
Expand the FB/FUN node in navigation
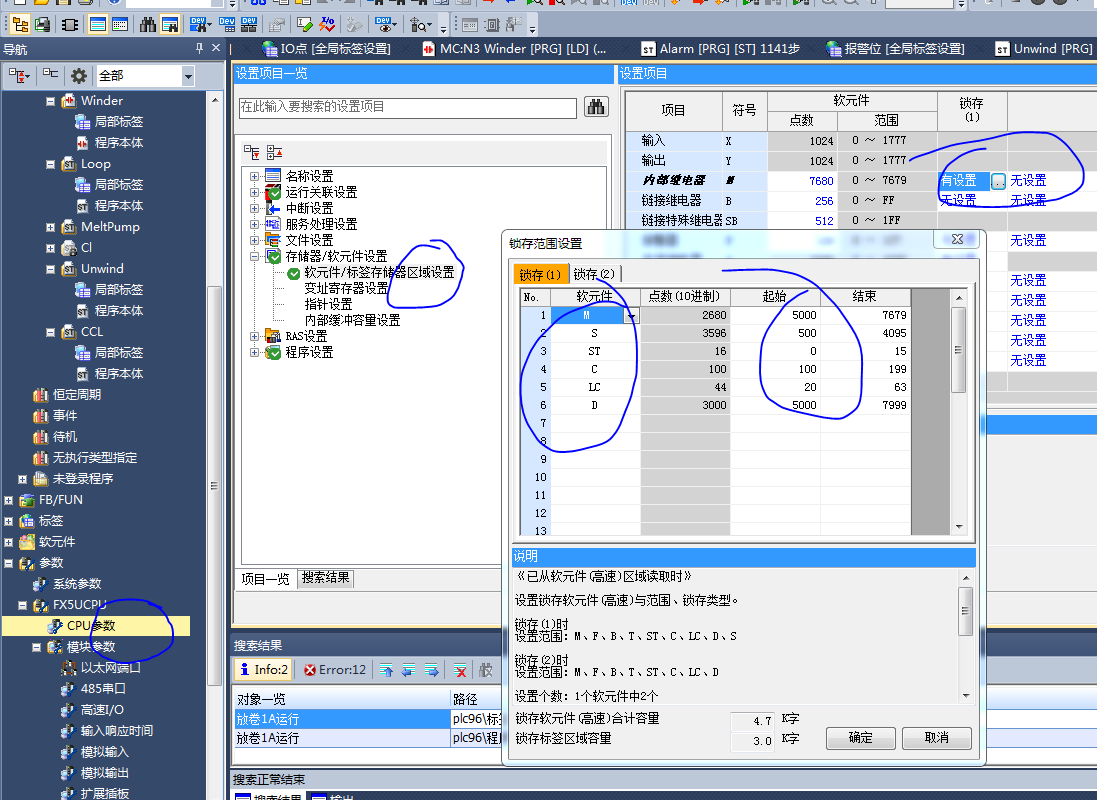[x=9, y=500]
